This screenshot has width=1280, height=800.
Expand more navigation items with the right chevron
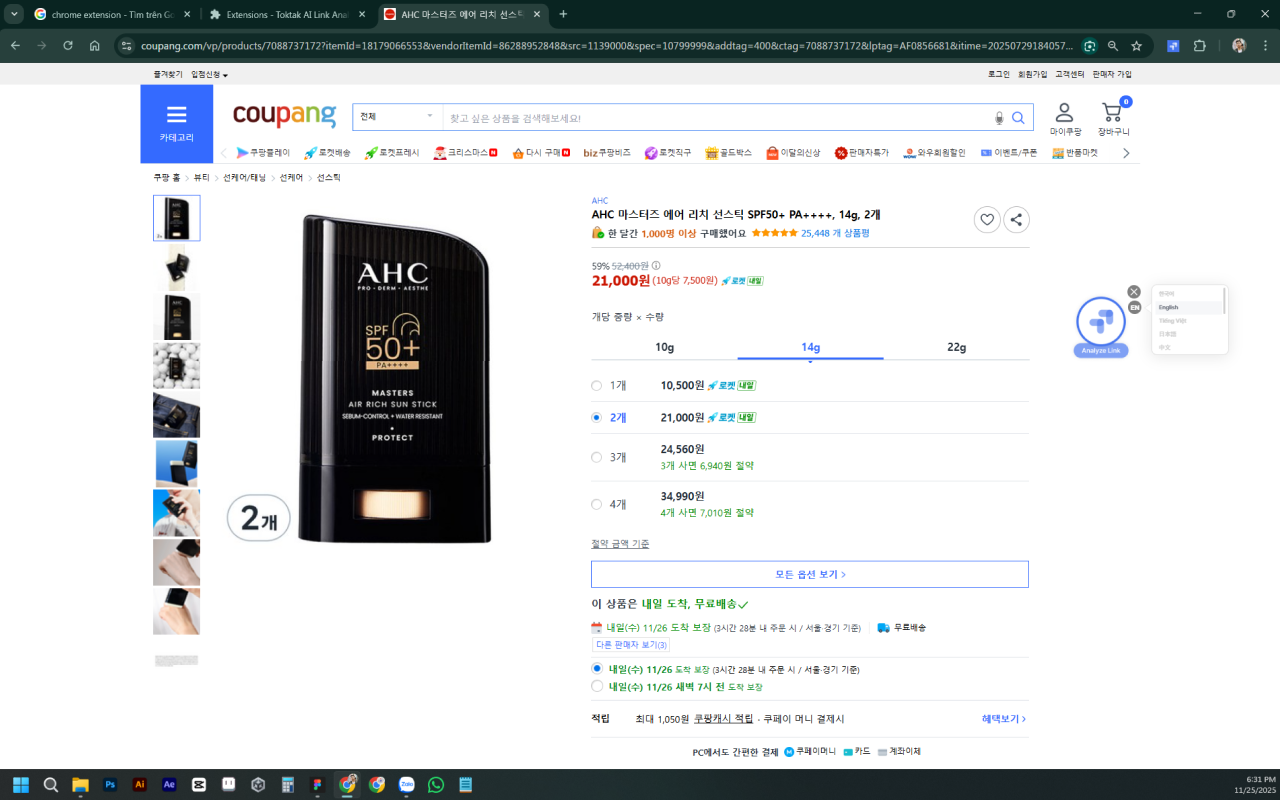pos(1125,152)
